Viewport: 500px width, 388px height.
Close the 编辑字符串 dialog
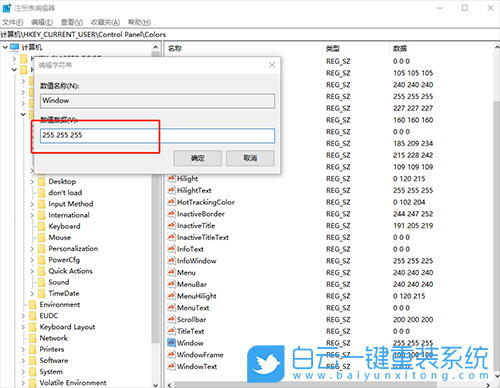(x=272, y=65)
